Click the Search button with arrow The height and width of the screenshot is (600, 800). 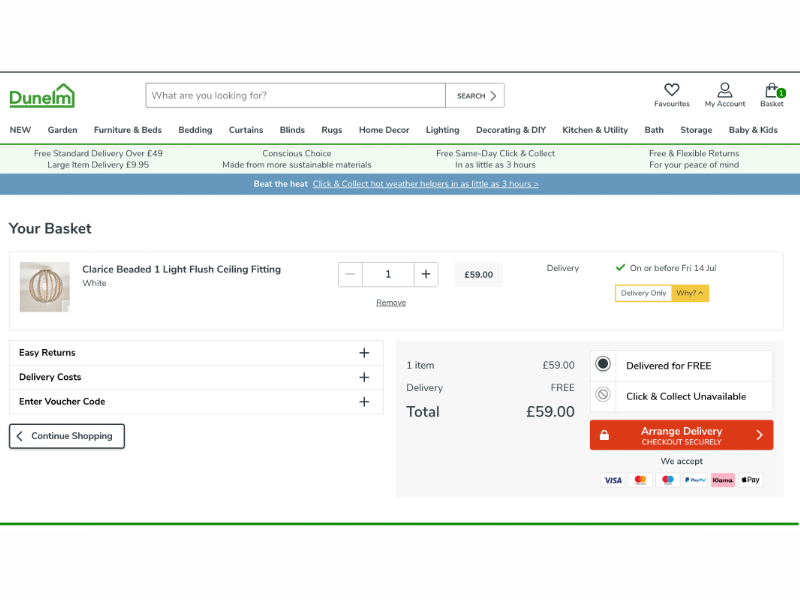point(475,96)
